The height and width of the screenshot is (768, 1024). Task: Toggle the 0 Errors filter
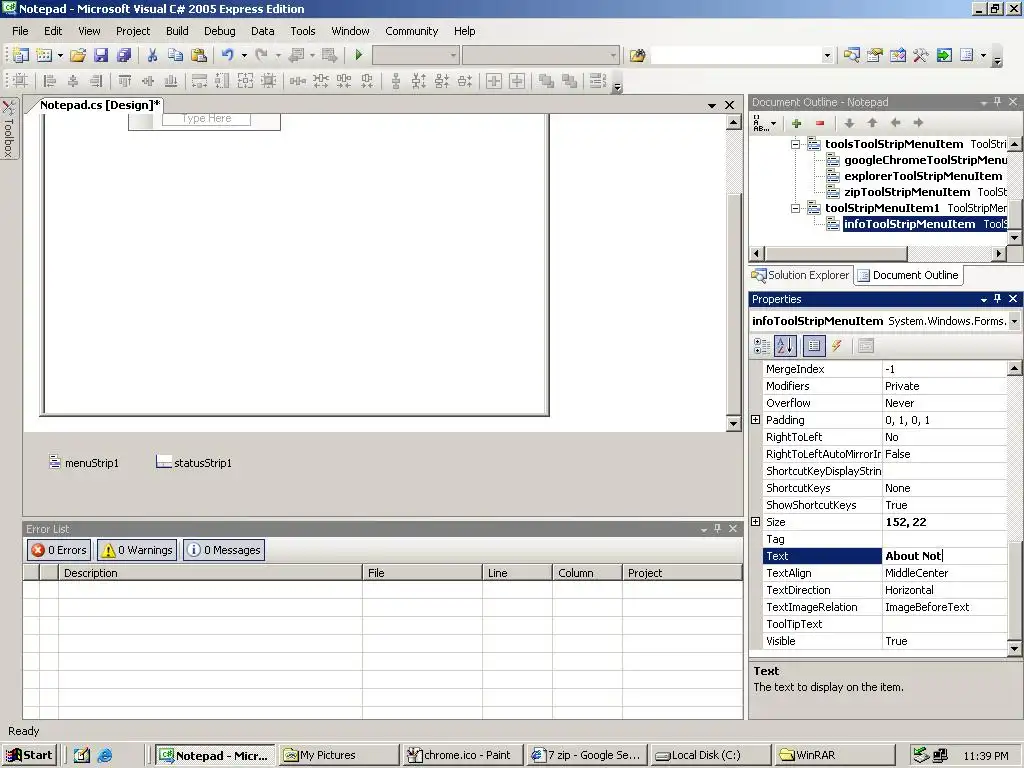[59, 550]
